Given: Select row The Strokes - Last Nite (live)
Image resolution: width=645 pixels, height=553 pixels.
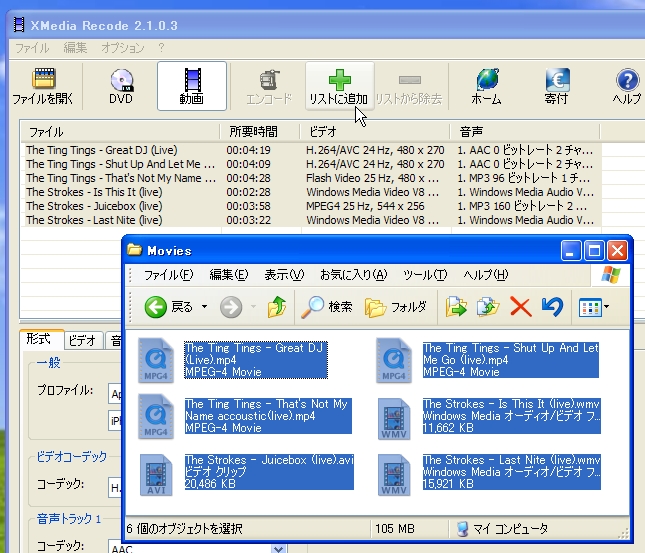Looking at the screenshot, I should (311, 220).
